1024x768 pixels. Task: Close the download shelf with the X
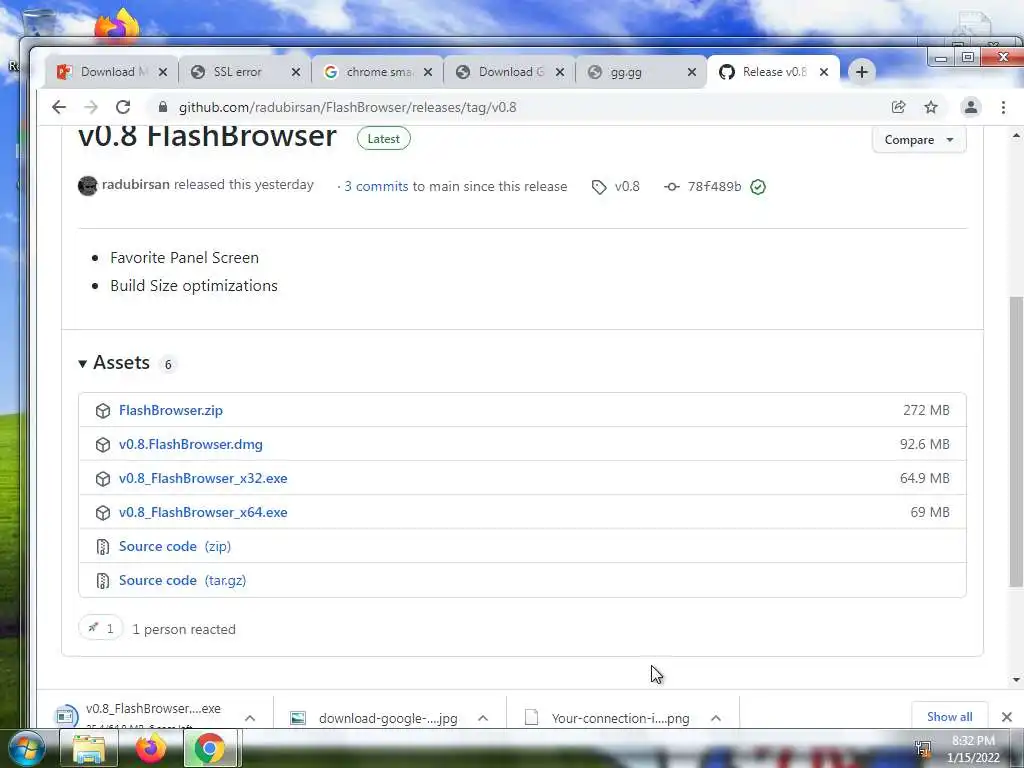1006,717
